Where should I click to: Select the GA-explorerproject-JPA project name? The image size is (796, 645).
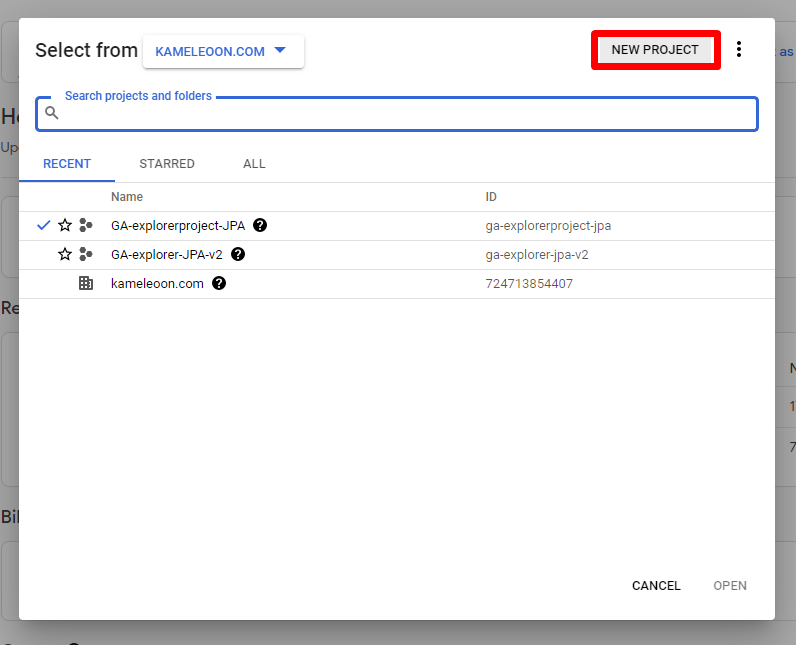178,226
